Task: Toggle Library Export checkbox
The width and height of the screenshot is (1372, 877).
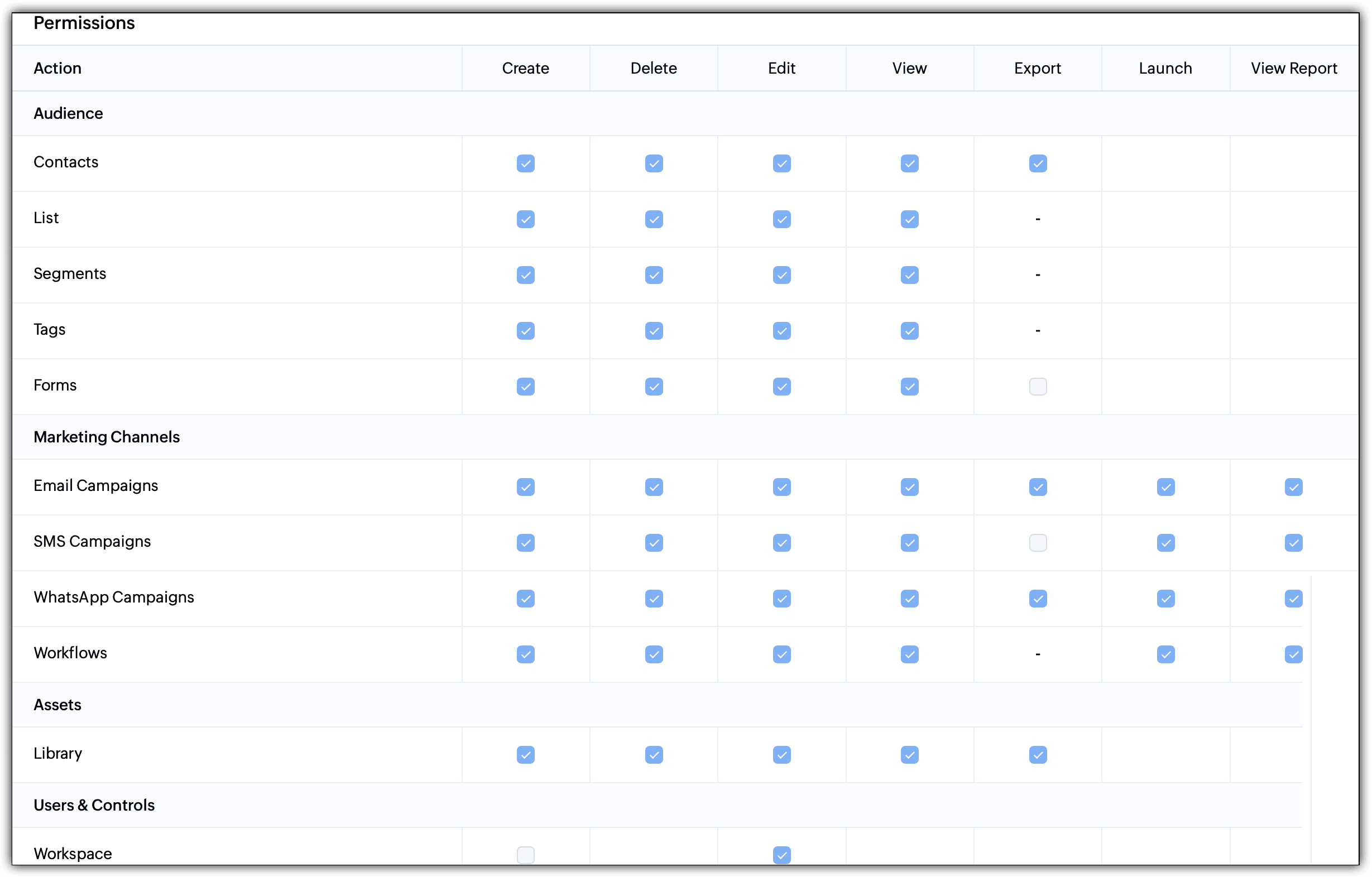Action: (1038, 755)
